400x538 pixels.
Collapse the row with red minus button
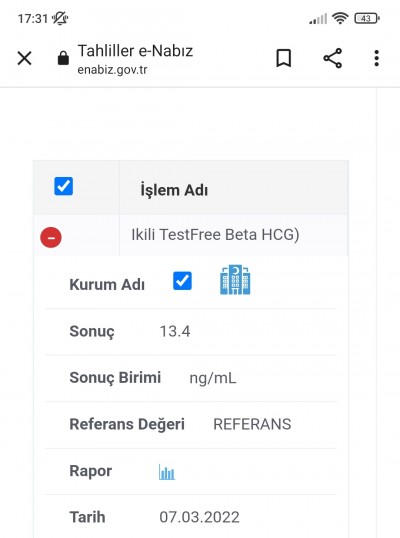[51, 237]
